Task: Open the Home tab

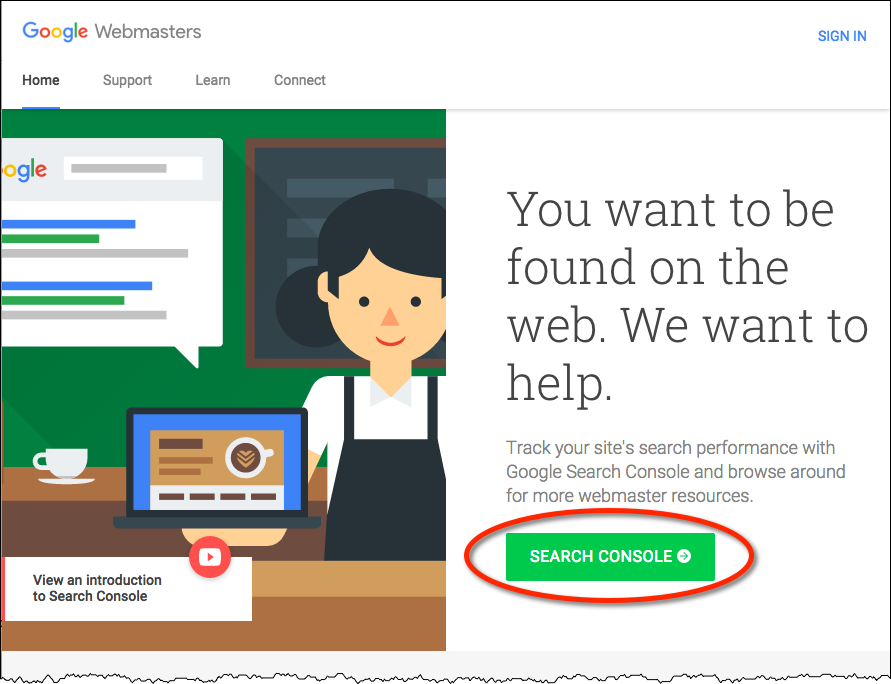Action: coord(41,80)
